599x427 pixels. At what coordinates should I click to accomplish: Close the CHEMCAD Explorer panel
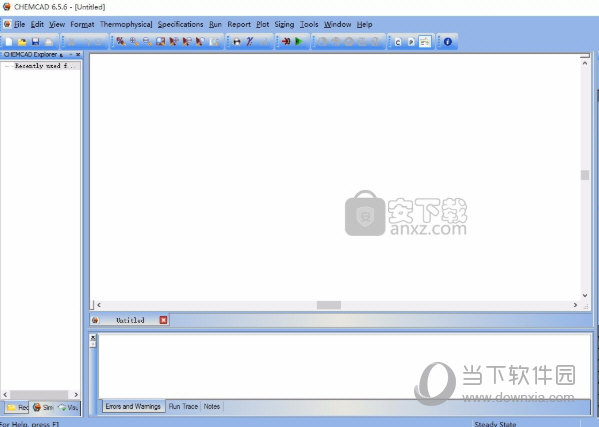78,55
